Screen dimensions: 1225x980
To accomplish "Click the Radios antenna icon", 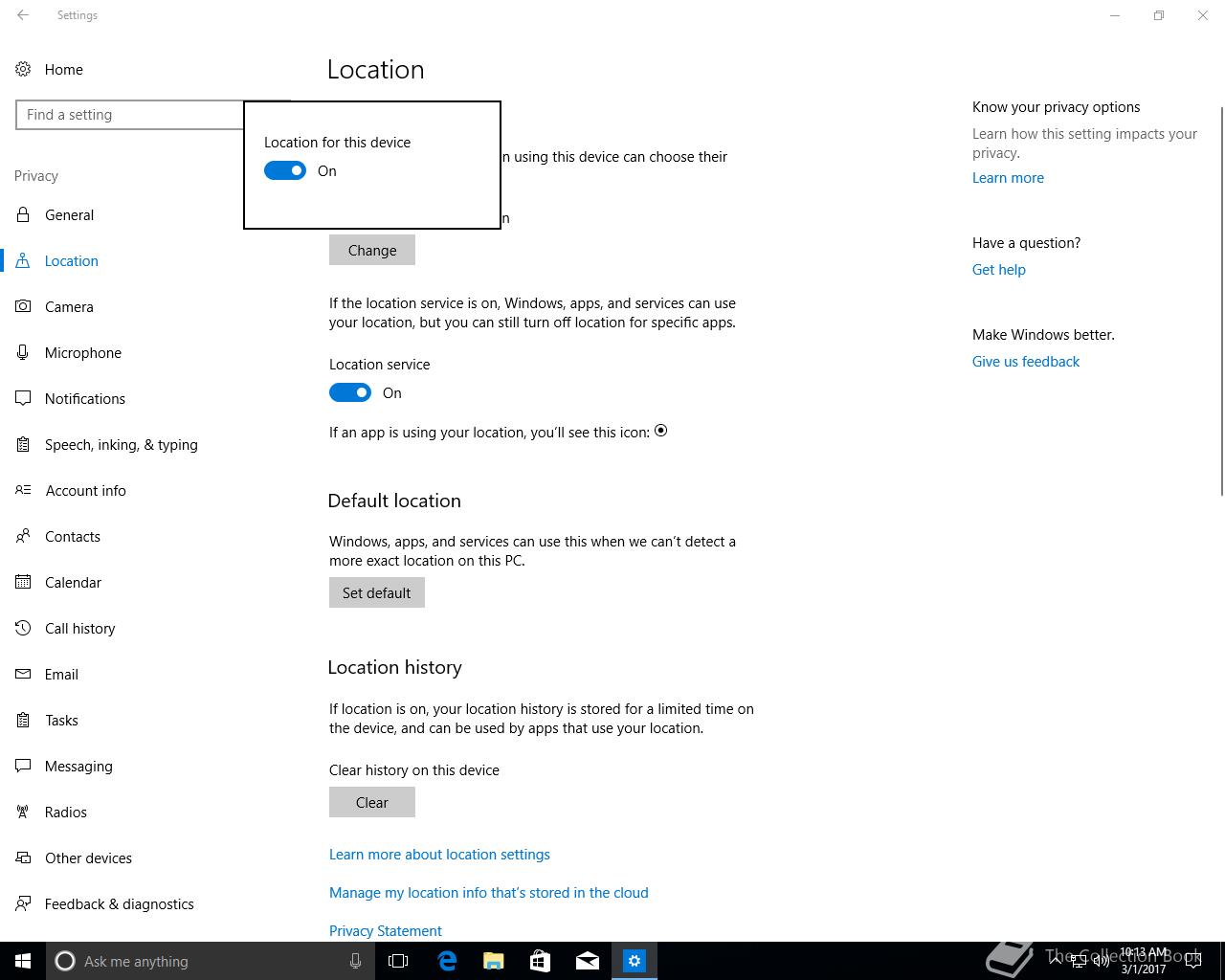I will coord(23,812).
